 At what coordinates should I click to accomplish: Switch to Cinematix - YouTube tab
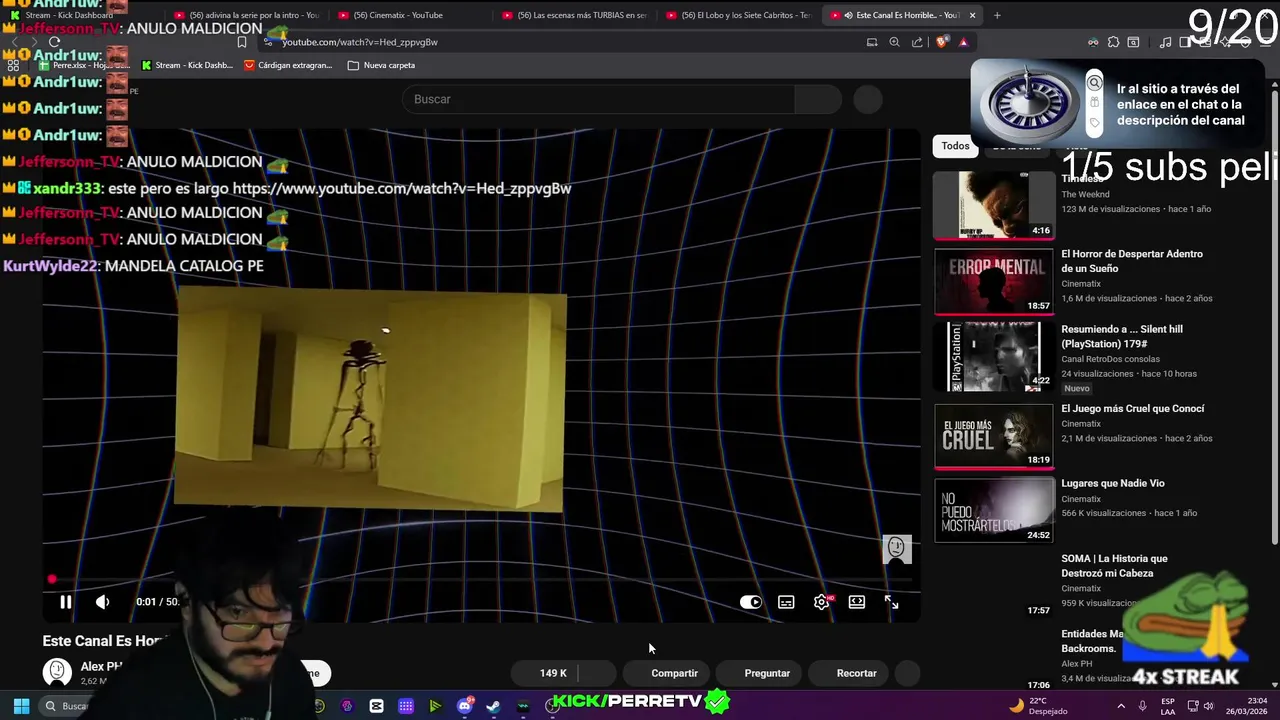click(409, 15)
